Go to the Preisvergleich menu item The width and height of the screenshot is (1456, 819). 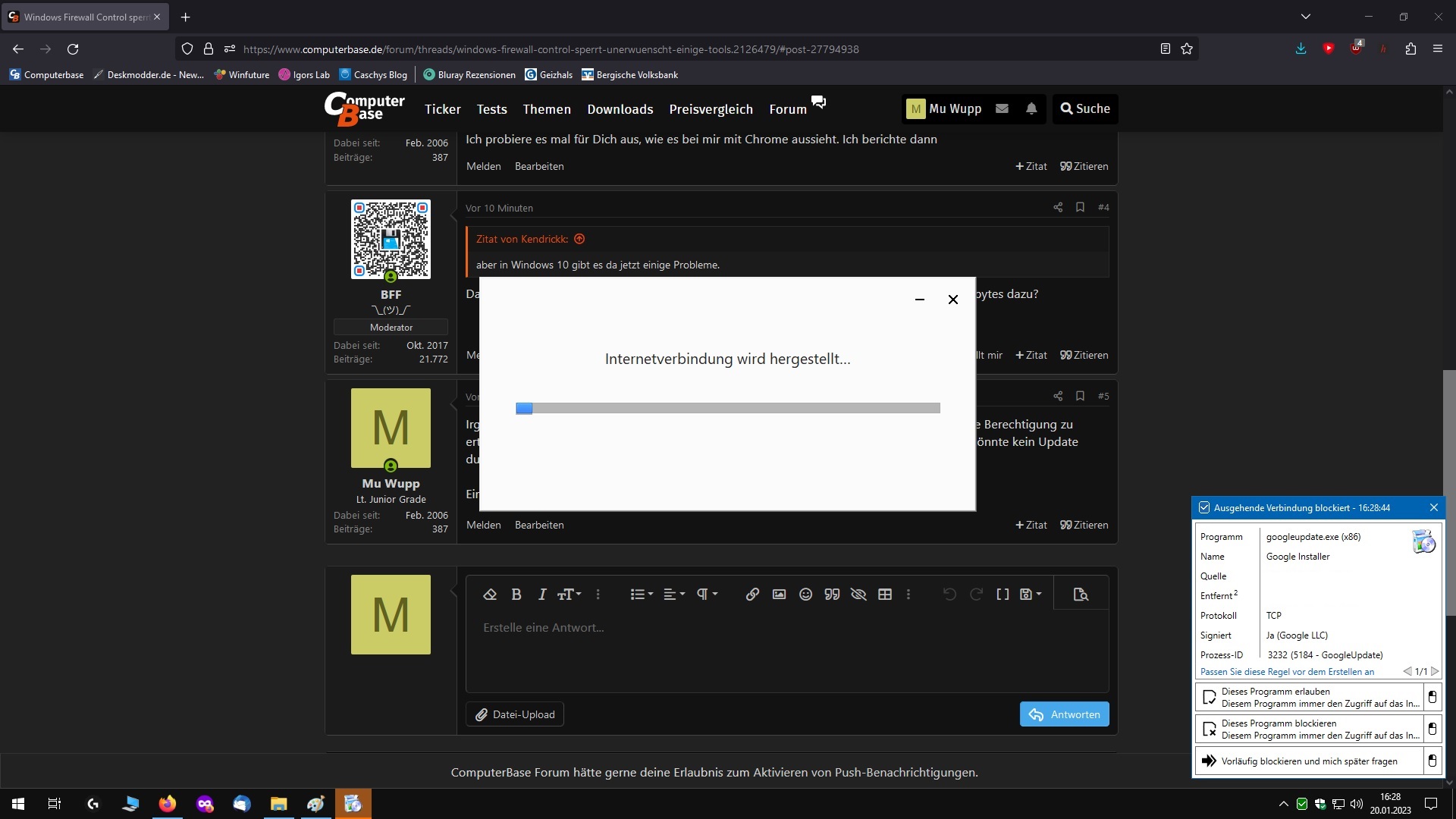pyautogui.click(x=711, y=109)
